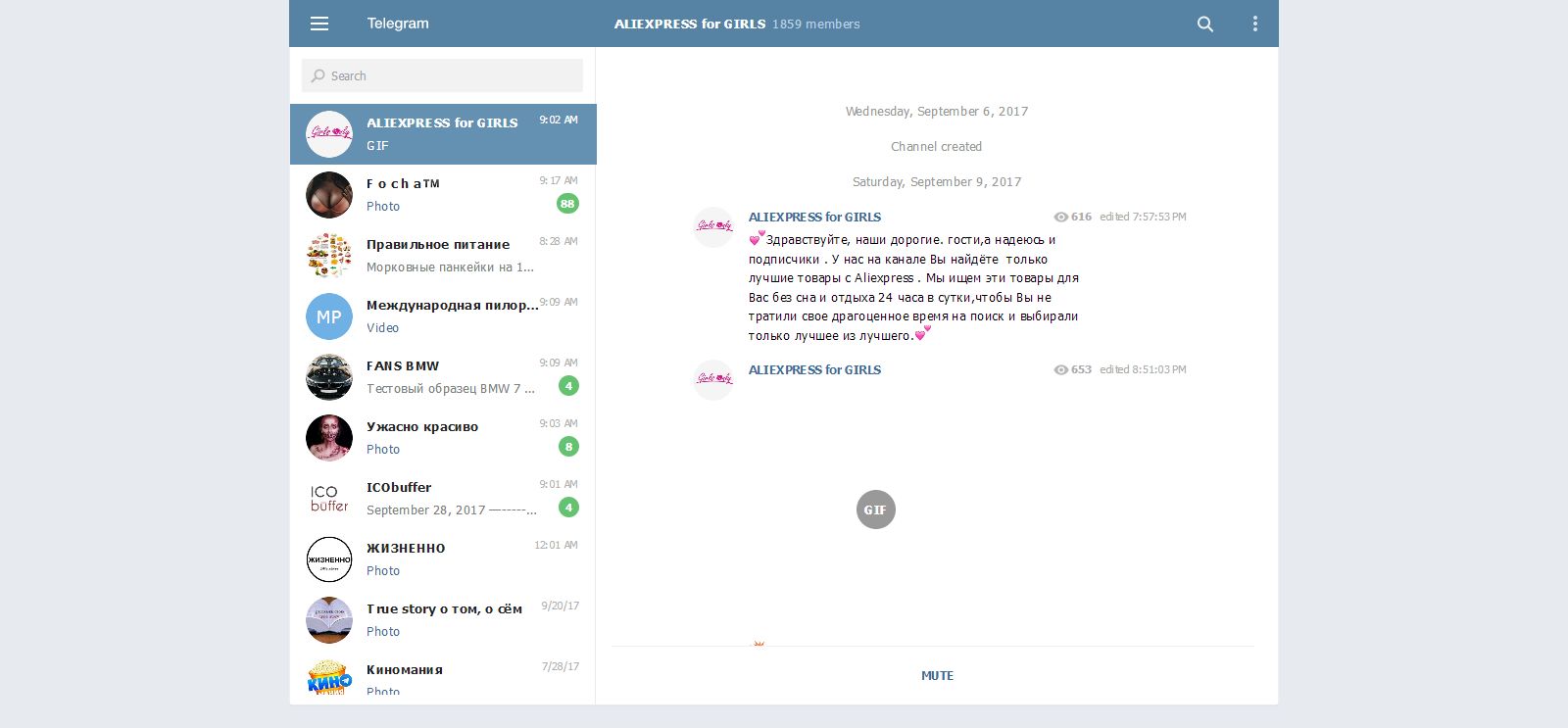The height and width of the screenshot is (728, 1568).
Task: Click the welcome message text starting Здравствуйте
Action: (x=913, y=287)
